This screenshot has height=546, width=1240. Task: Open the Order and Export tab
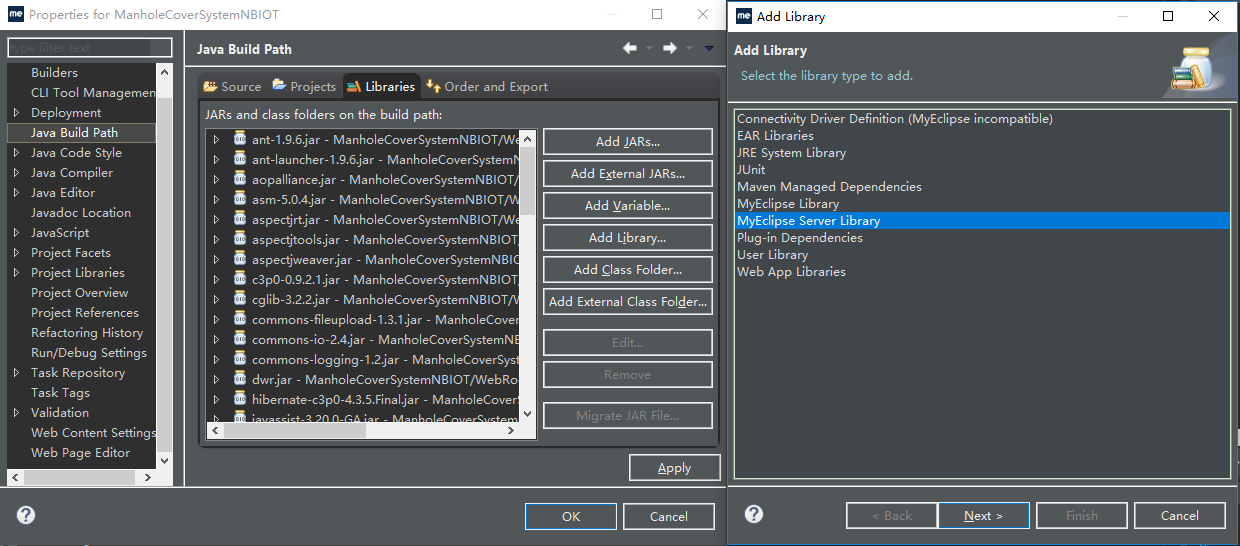point(487,87)
